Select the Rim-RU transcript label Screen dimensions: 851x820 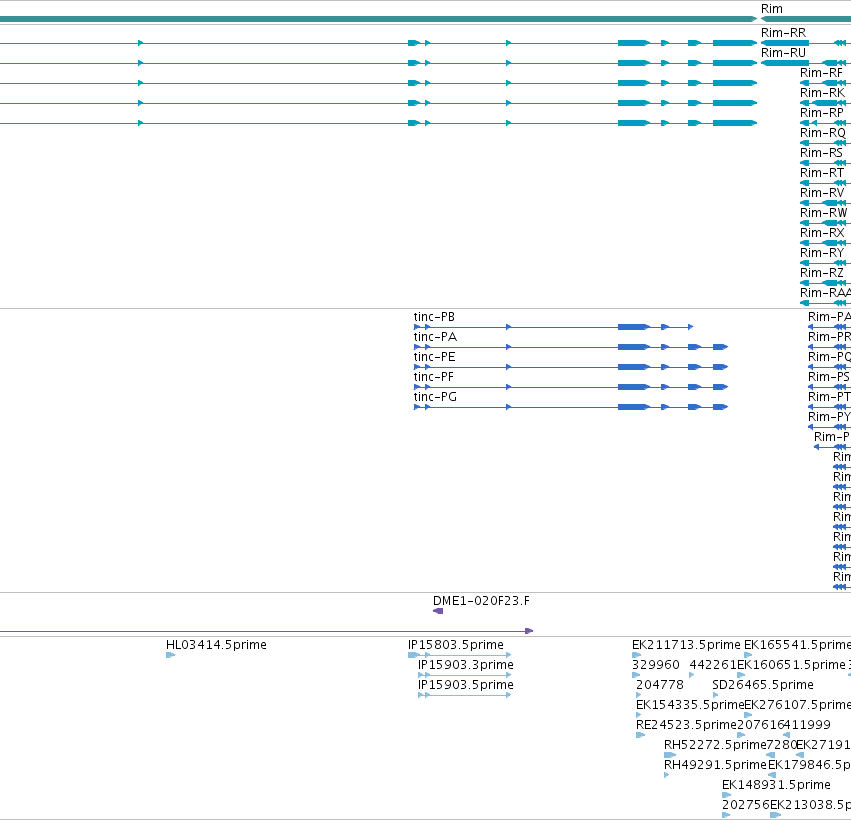[783, 53]
